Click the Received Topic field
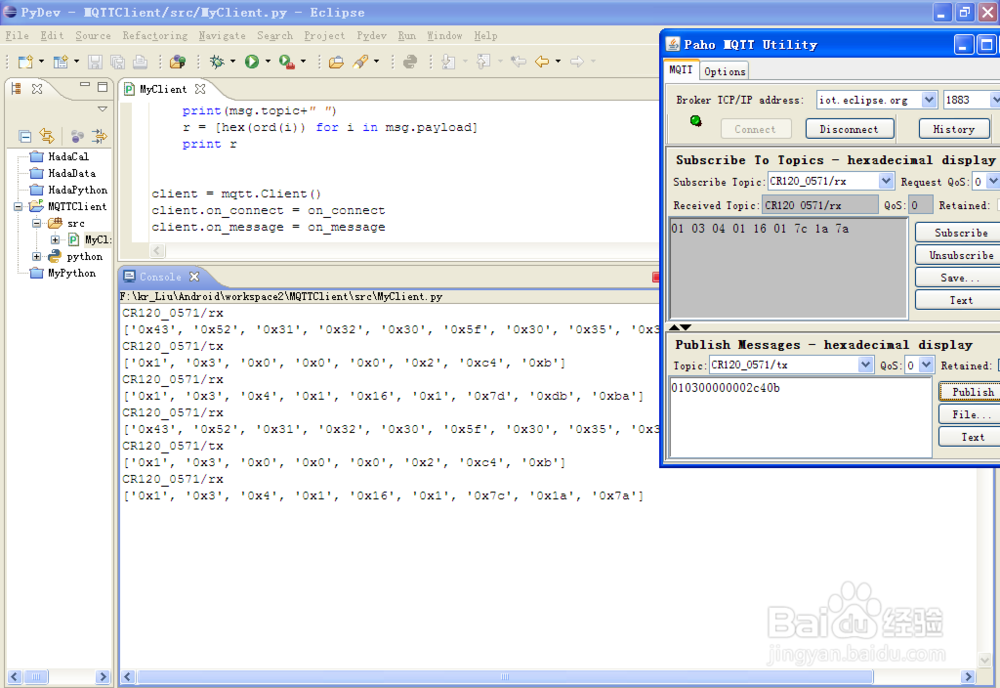This screenshot has width=1000, height=688. tap(820, 205)
